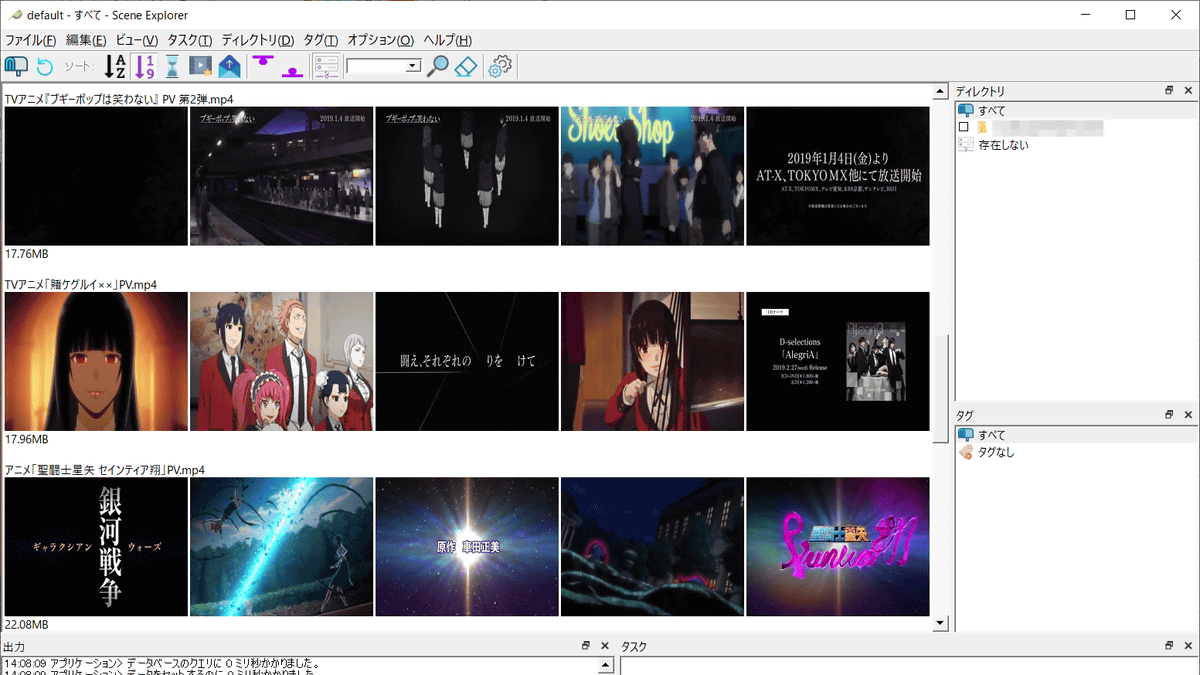
Task: Open the オプション(O) menu
Action: [x=381, y=40]
